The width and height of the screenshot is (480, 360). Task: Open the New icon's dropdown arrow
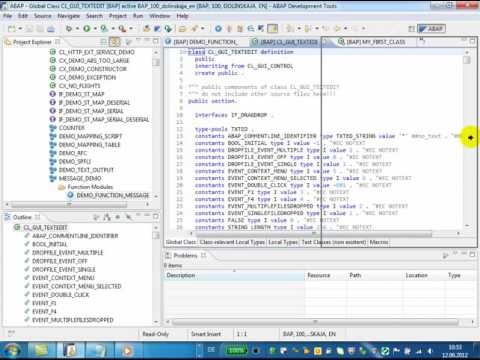20,29
